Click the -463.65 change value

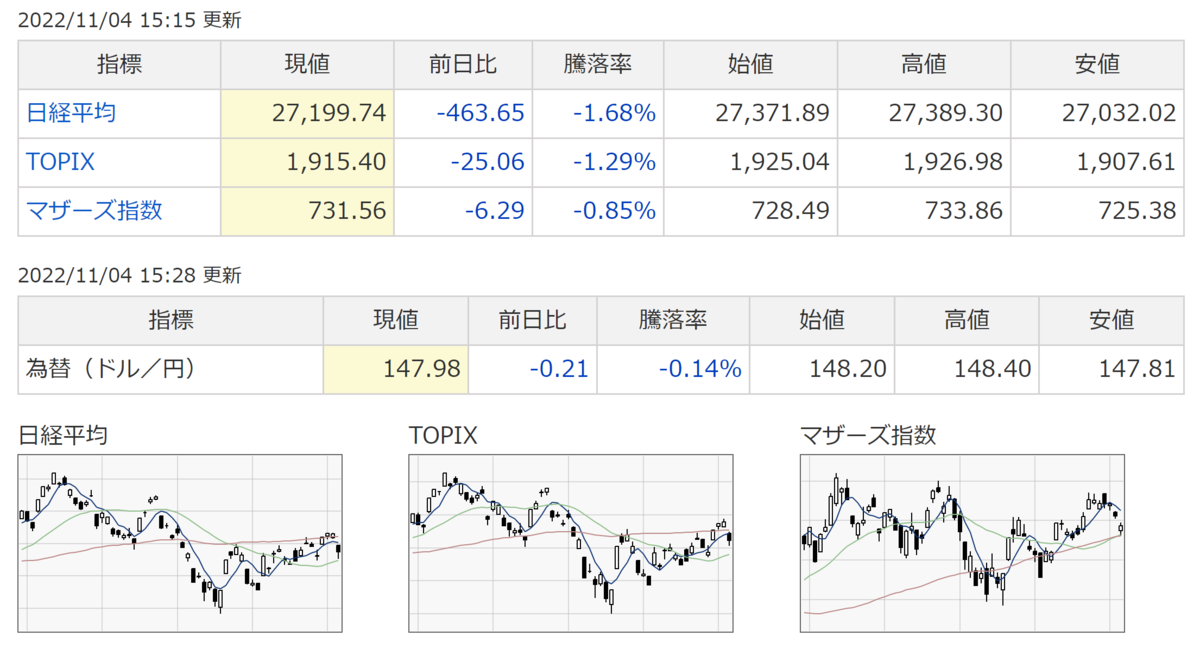[x=480, y=113]
